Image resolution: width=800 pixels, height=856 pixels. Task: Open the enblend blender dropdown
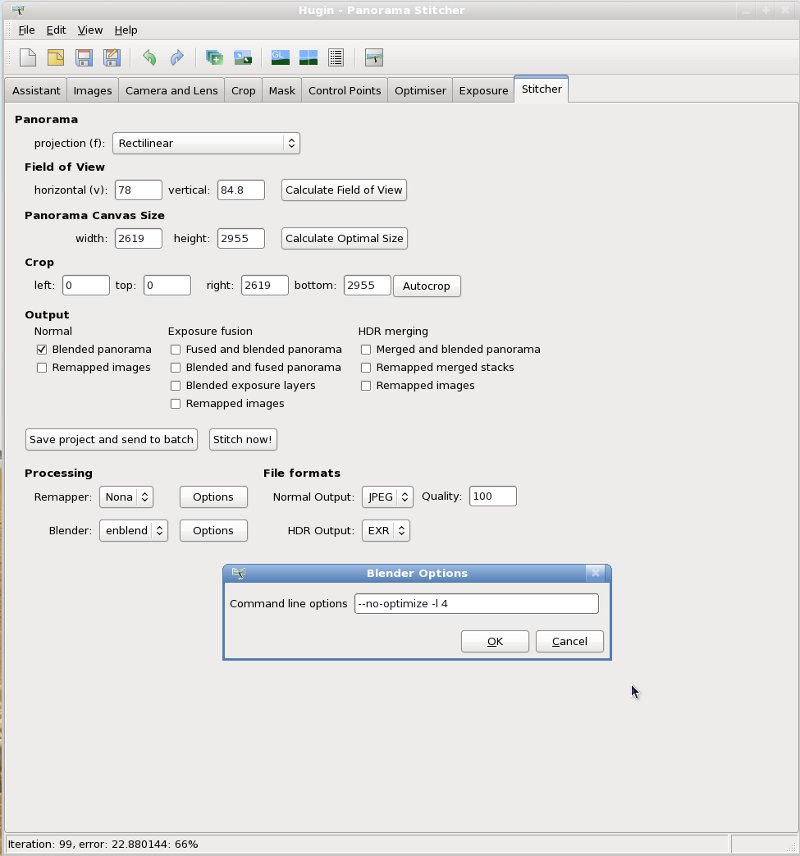133,531
